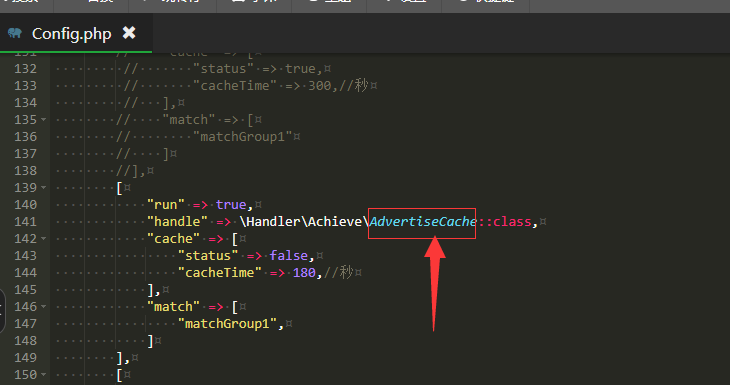Fold the "cache" array at line 142
The width and height of the screenshot is (730, 385).
click(43, 238)
